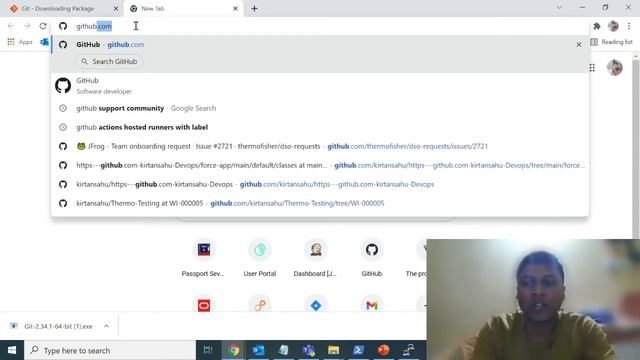Viewport: 640px width, 360px height.
Task: Open the Outlook bookmark icon
Action: pos(44,42)
